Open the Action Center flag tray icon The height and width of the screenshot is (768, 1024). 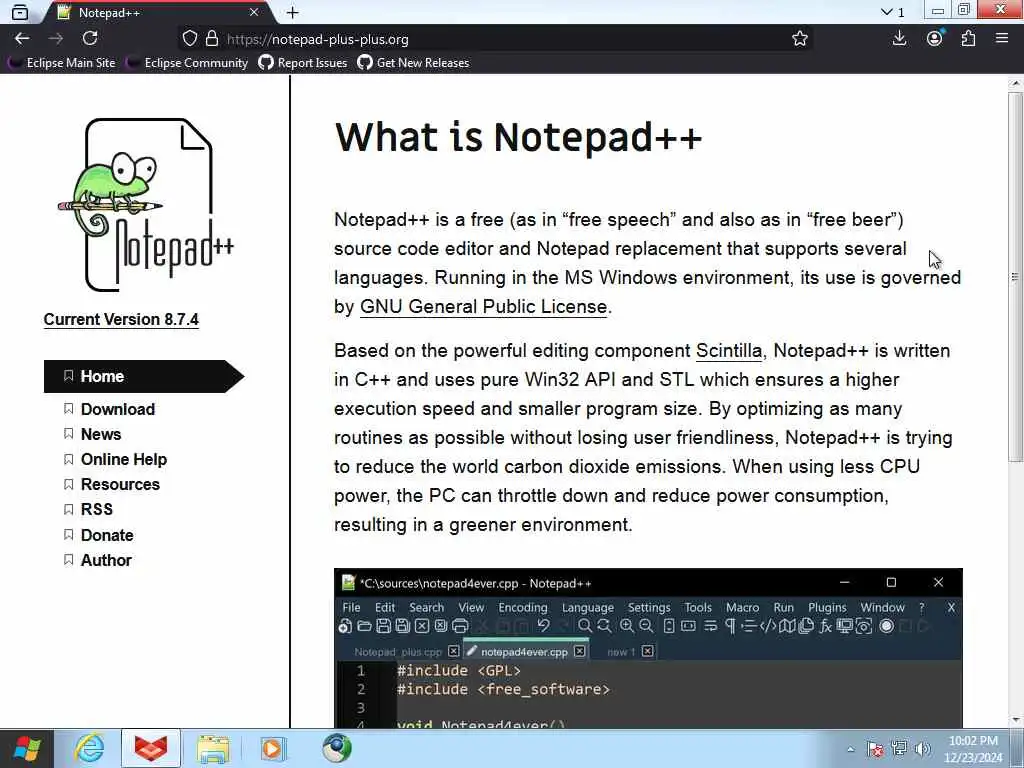click(x=874, y=749)
